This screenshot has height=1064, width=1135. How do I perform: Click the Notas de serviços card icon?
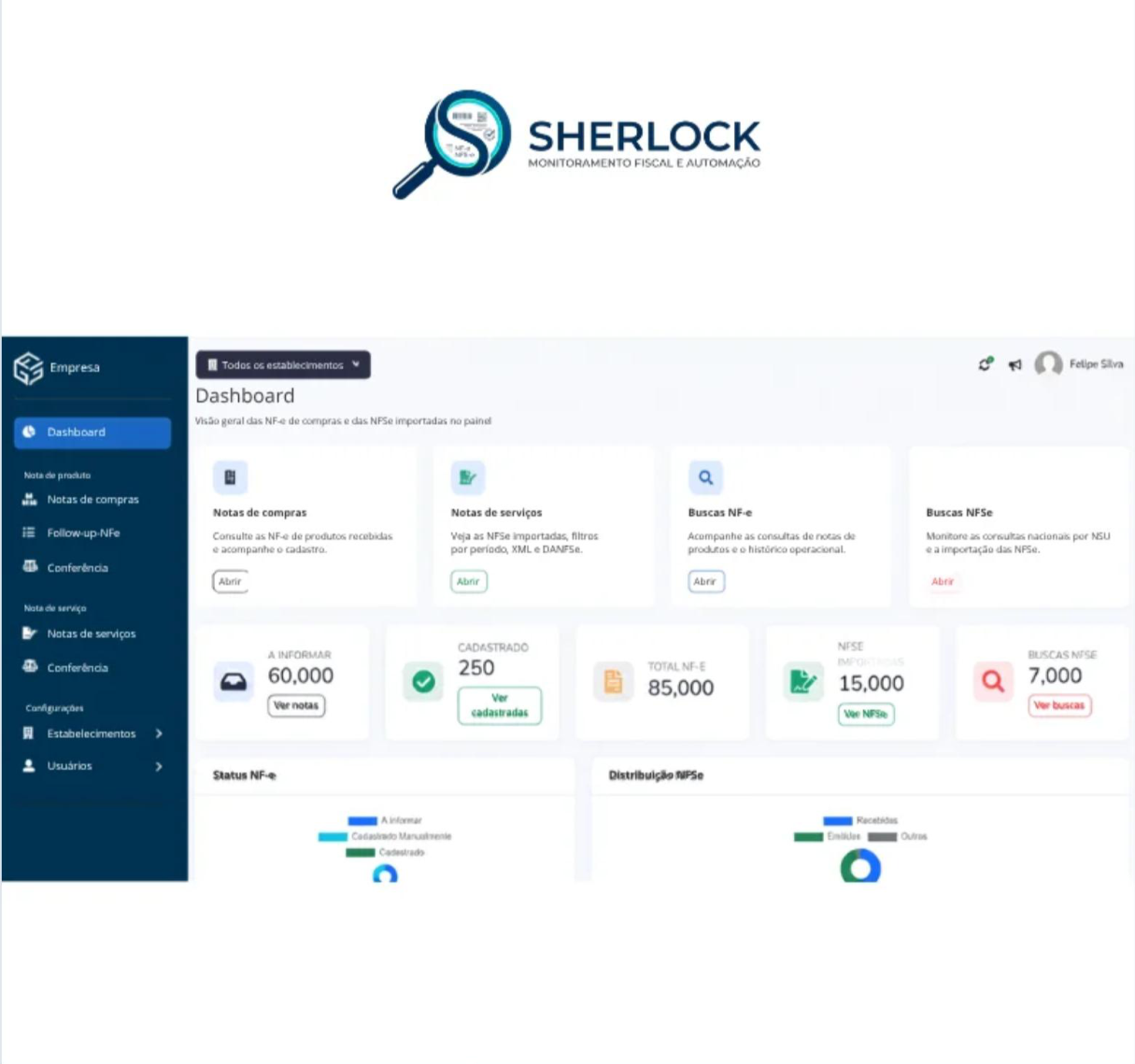click(x=468, y=477)
